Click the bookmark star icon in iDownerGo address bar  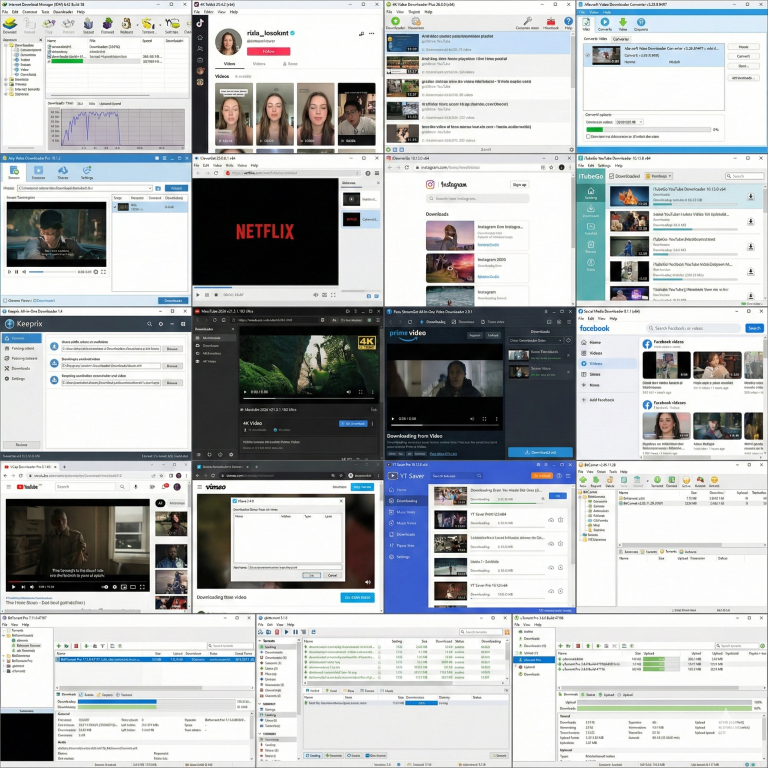[552, 168]
